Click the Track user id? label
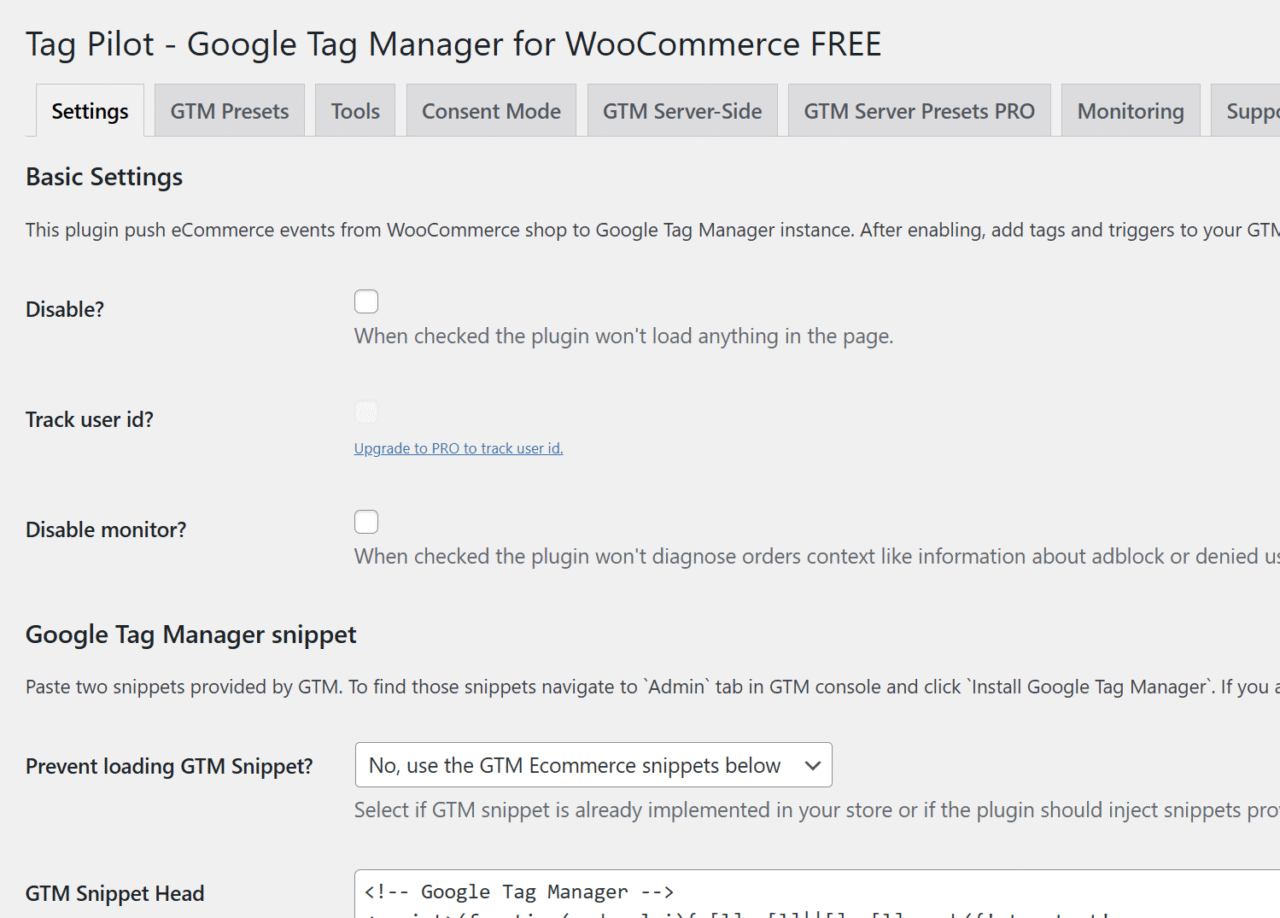Screen dimensions: 1280x918 point(90,419)
